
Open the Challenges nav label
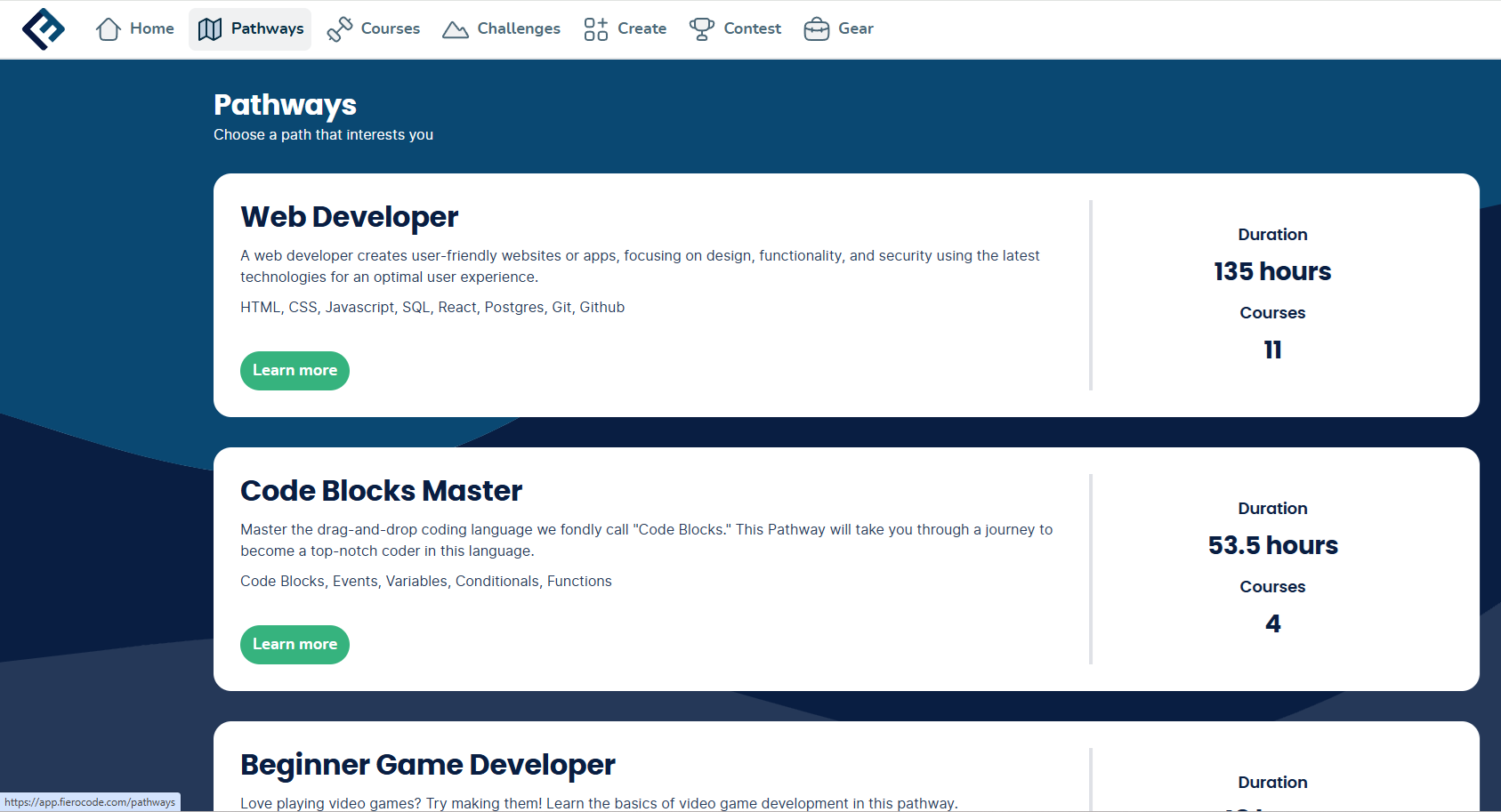tap(519, 28)
